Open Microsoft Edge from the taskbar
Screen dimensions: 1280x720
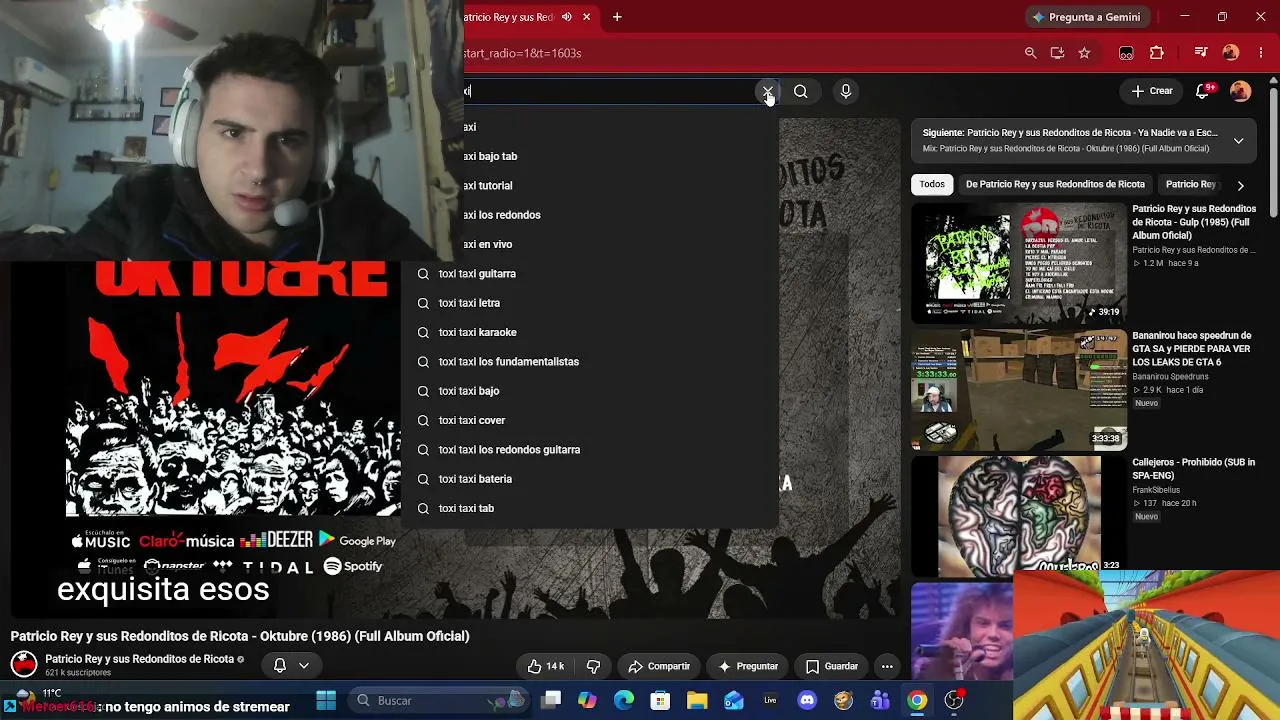click(x=624, y=700)
